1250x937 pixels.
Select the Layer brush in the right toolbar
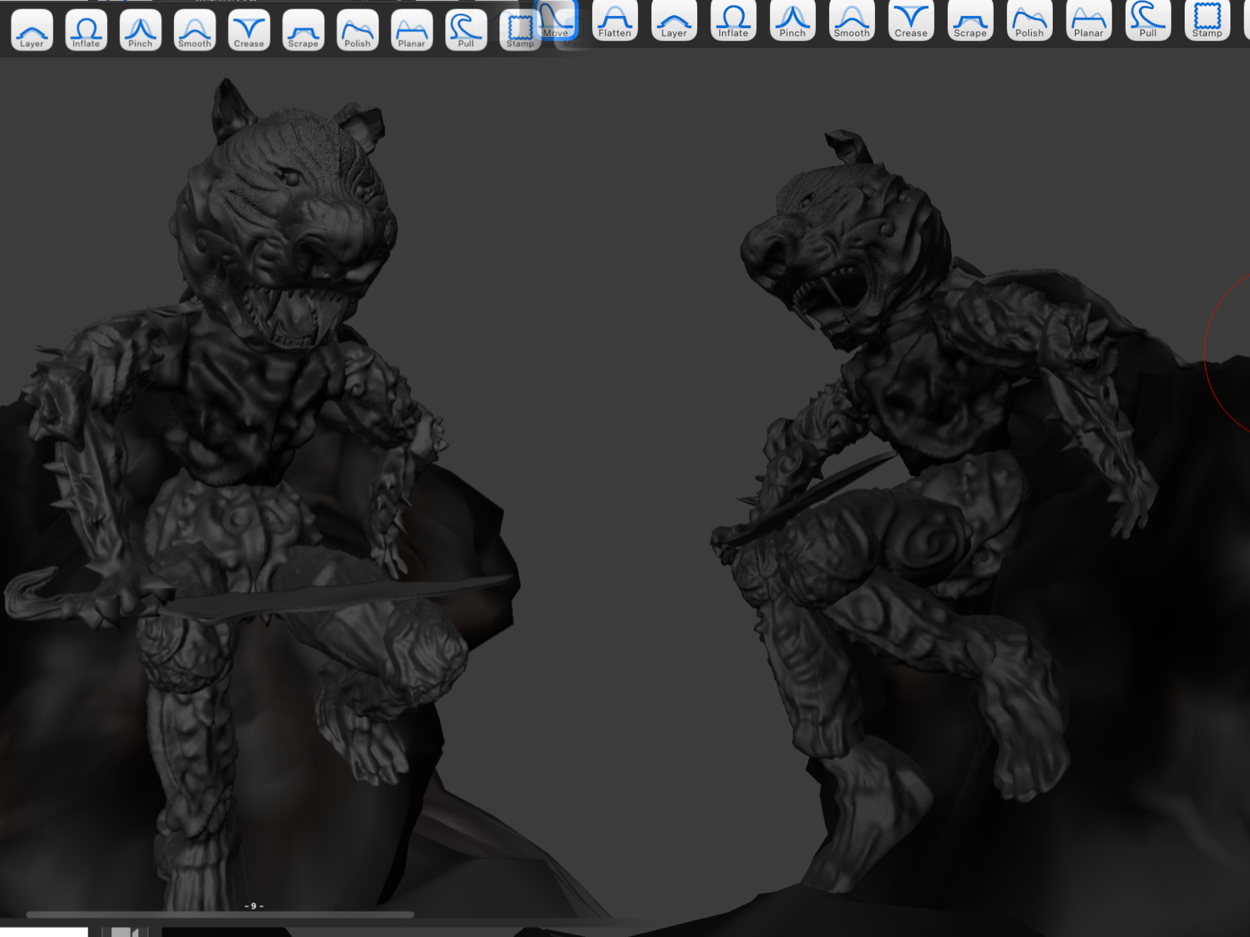pyautogui.click(x=674, y=20)
